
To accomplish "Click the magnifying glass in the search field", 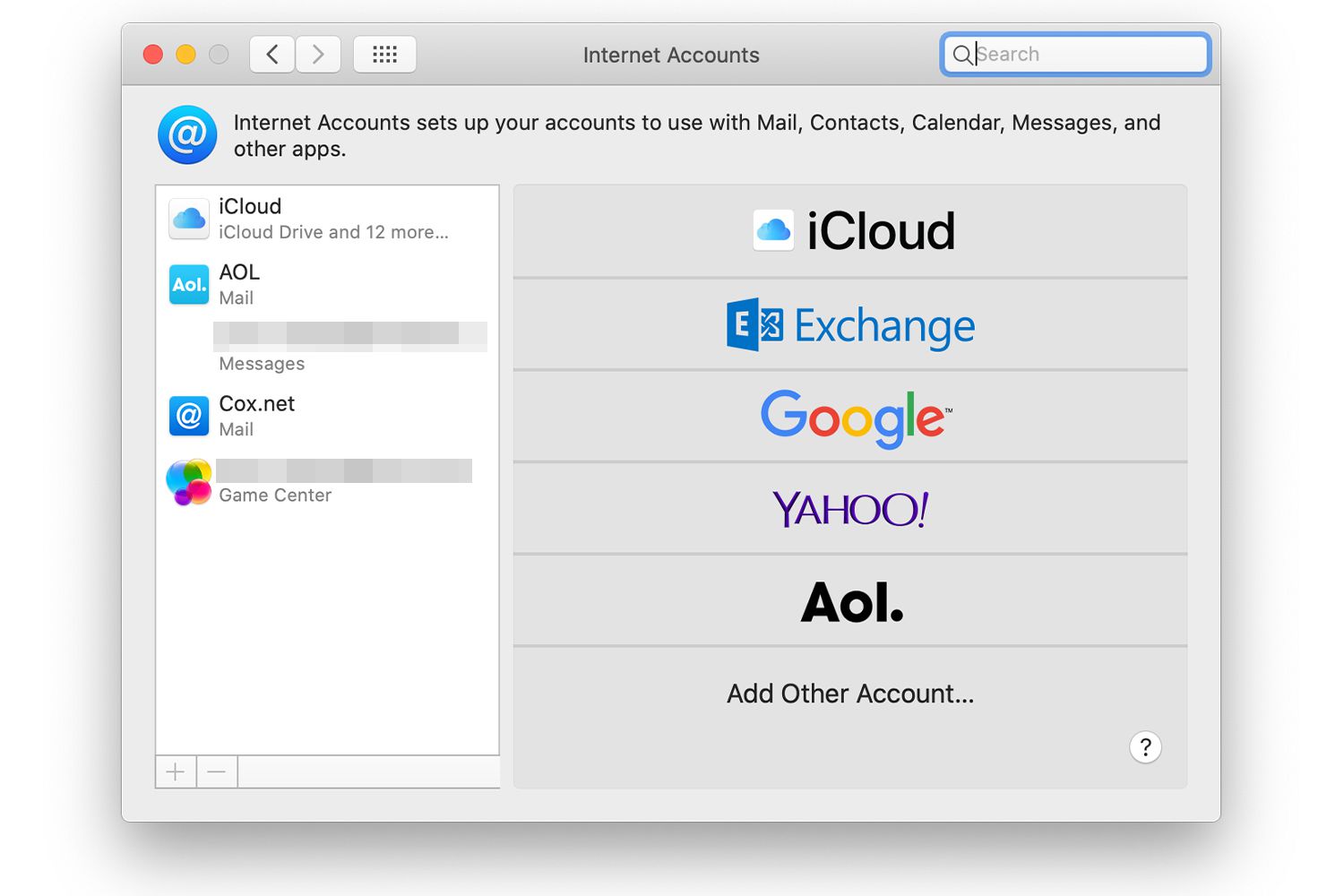I will 961,55.
